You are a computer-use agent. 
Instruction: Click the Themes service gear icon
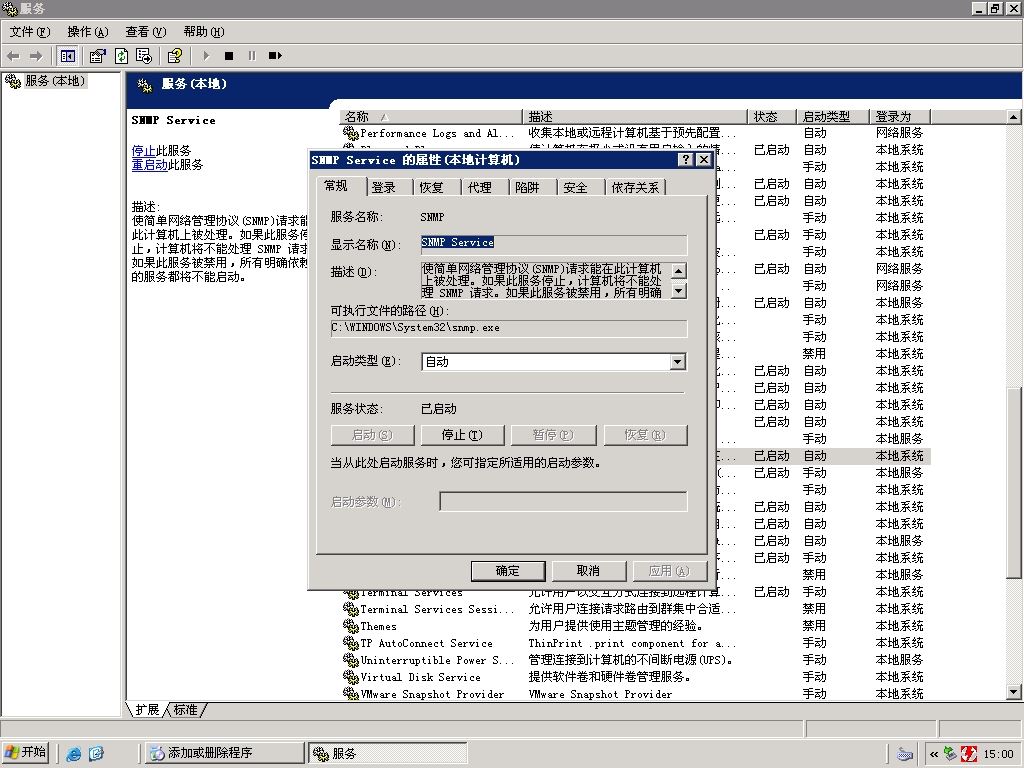click(351, 626)
